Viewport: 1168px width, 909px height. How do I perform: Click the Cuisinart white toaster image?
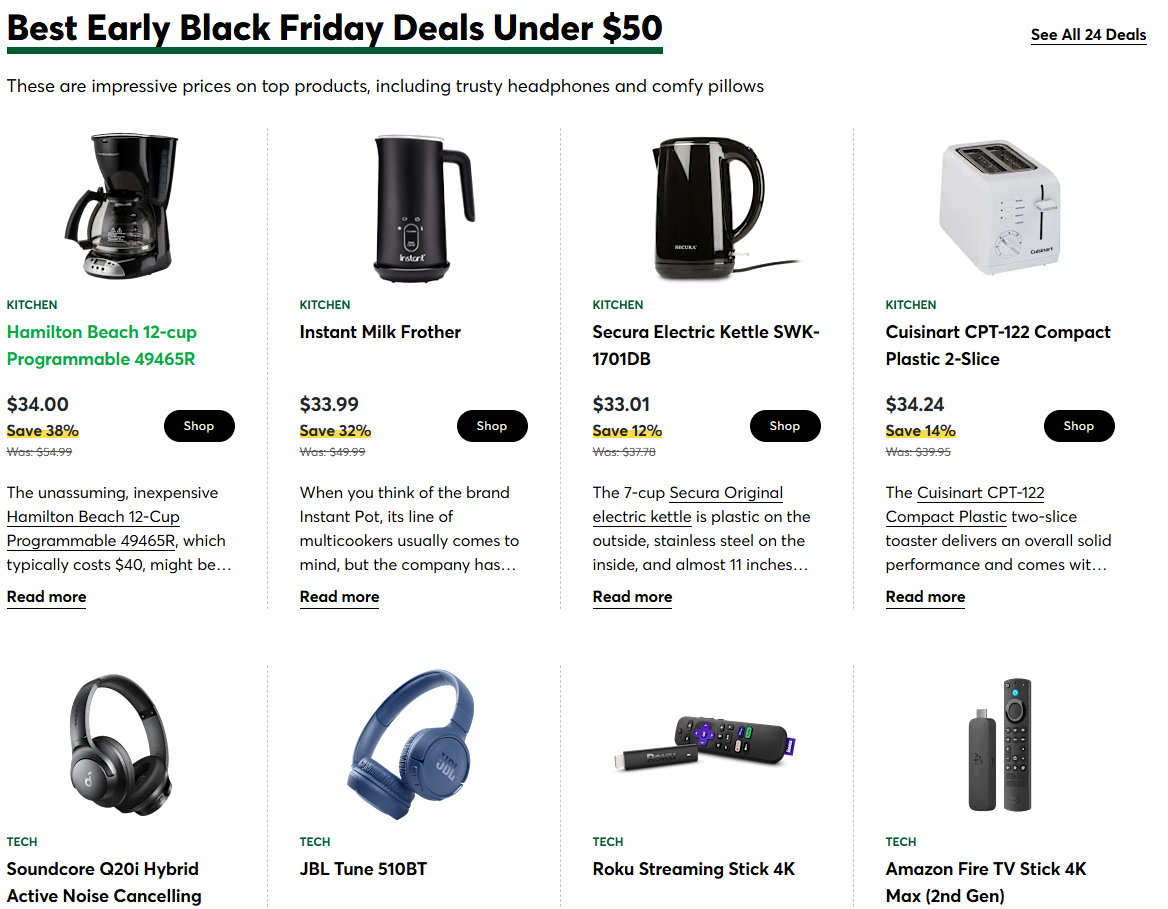998,204
